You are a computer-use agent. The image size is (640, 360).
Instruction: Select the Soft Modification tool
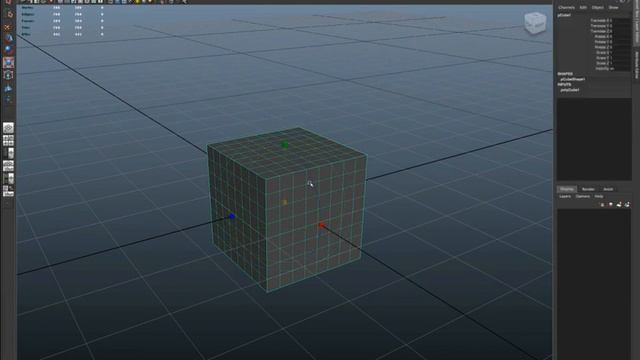click(9, 88)
